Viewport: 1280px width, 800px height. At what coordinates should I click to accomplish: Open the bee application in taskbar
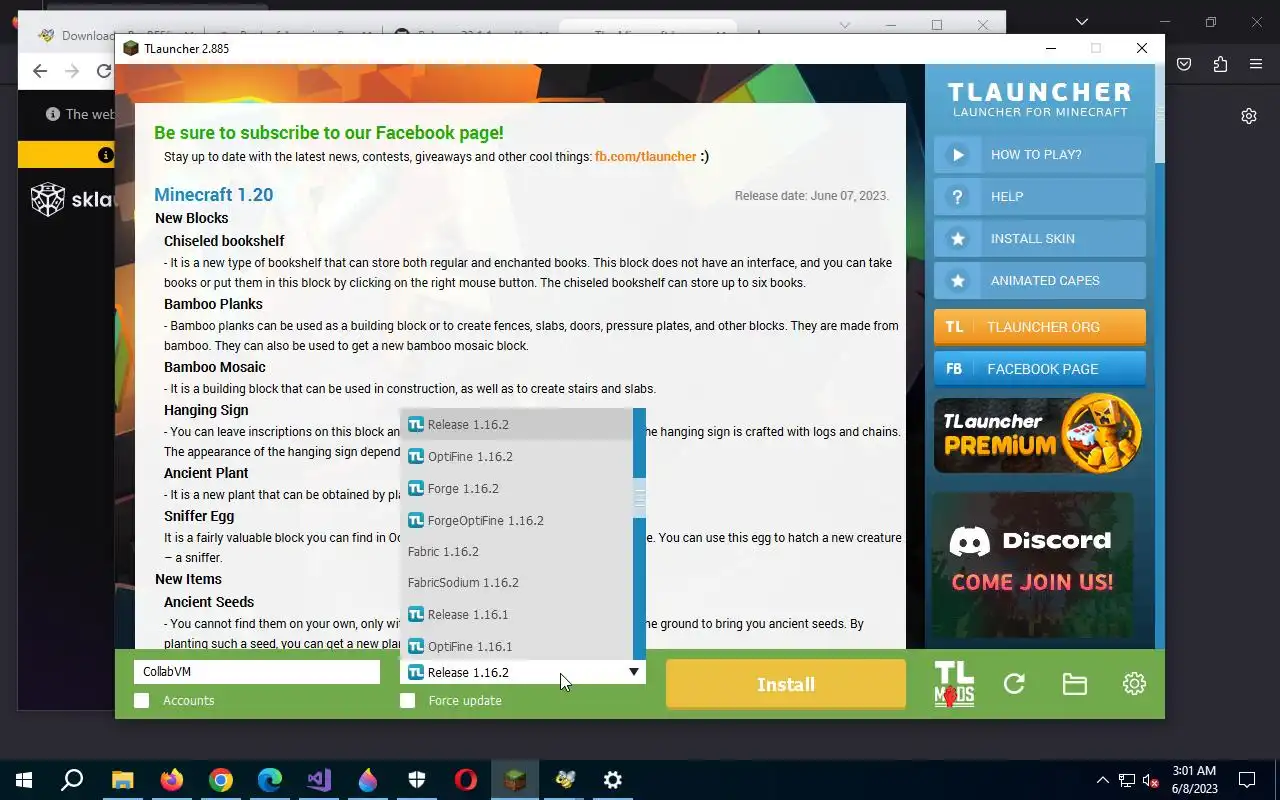[564, 780]
